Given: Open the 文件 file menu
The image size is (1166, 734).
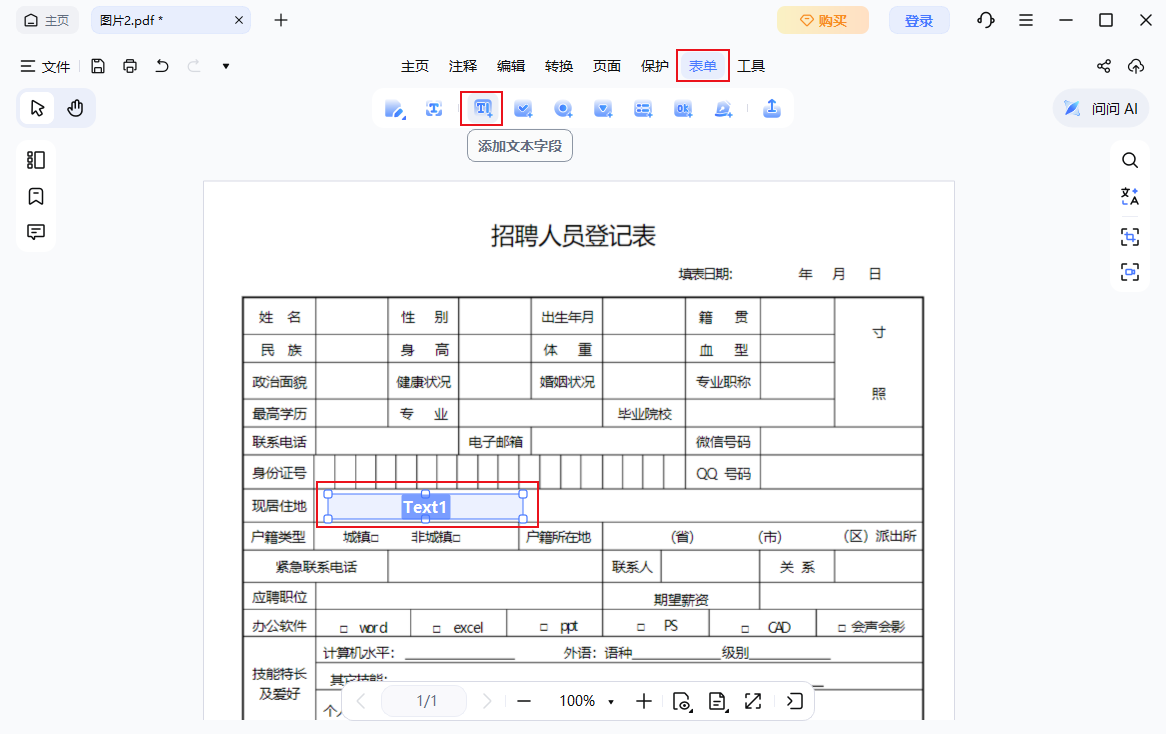Looking at the screenshot, I should (x=45, y=67).
